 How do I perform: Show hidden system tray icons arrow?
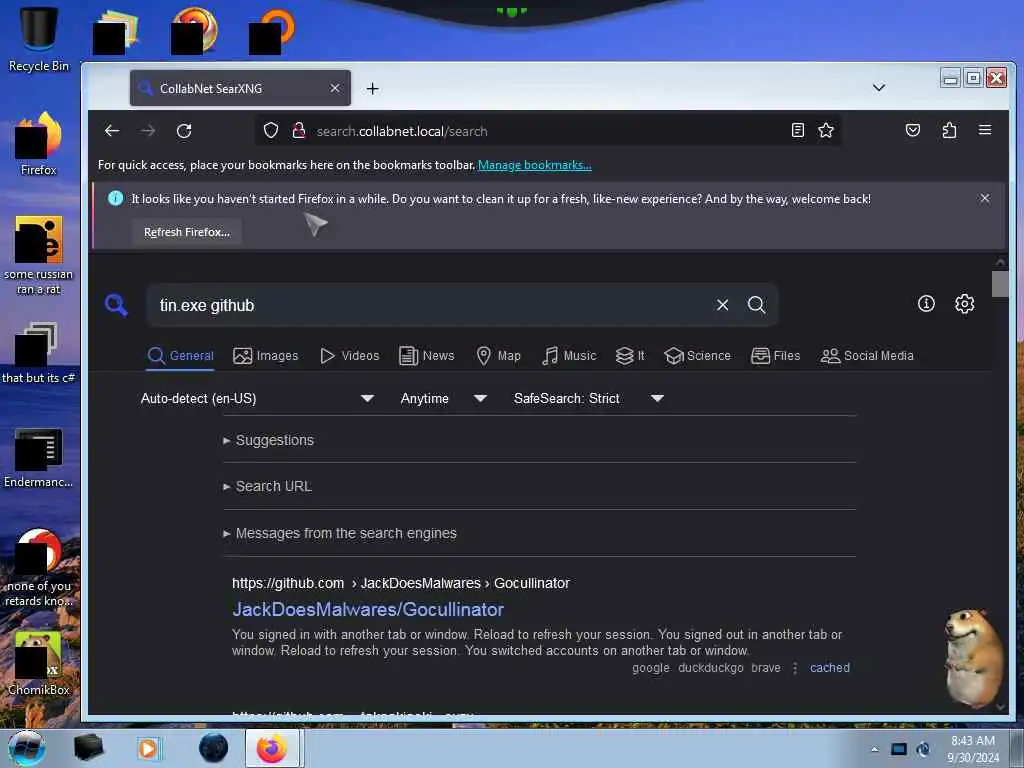[x=874, y=749]
